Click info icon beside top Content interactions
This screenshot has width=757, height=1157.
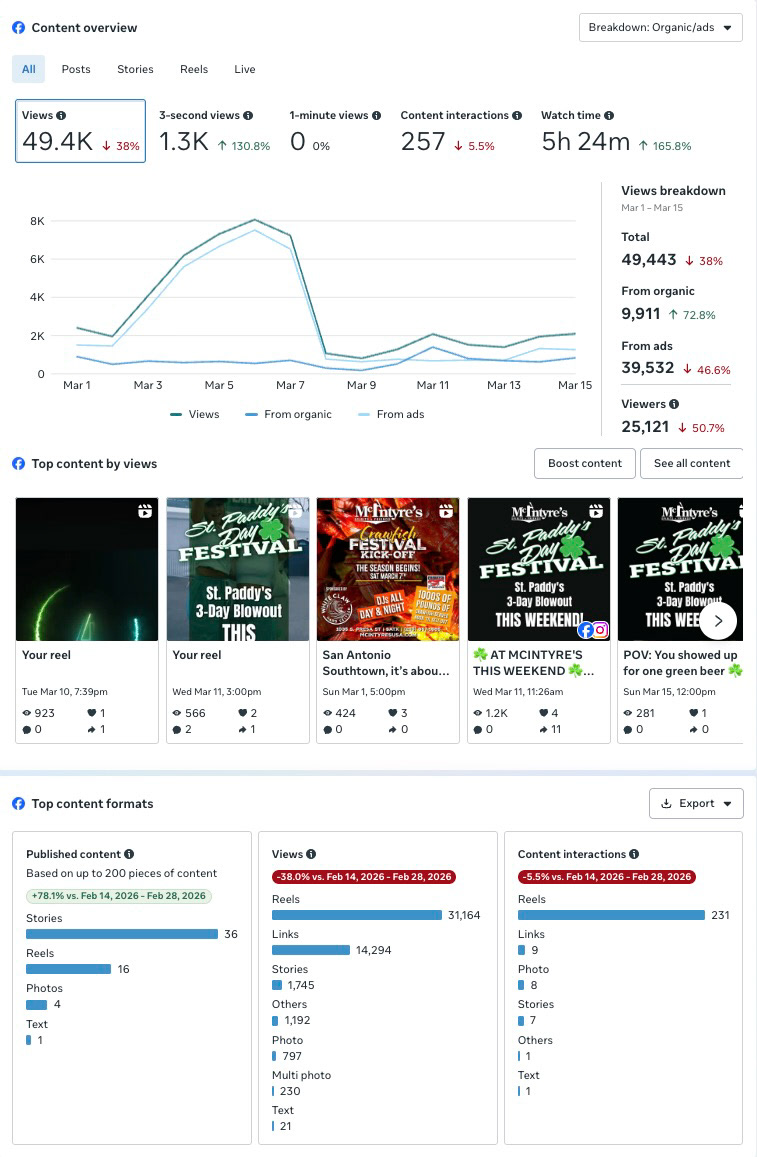pos(517,115)
